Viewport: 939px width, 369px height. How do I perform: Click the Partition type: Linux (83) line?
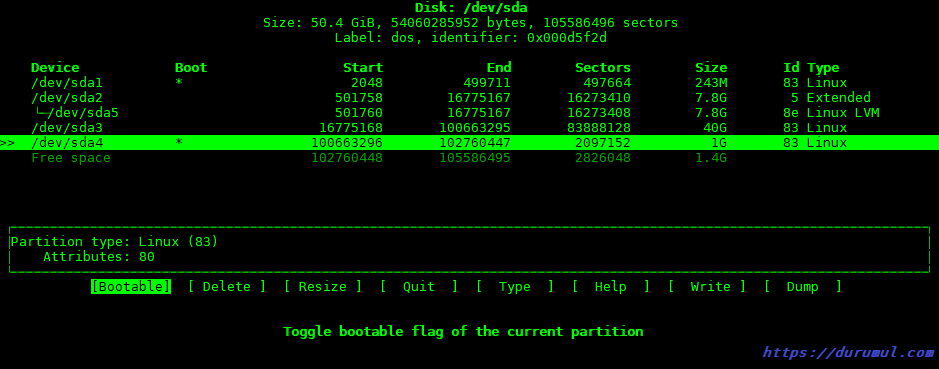click(x=114, y=242)
